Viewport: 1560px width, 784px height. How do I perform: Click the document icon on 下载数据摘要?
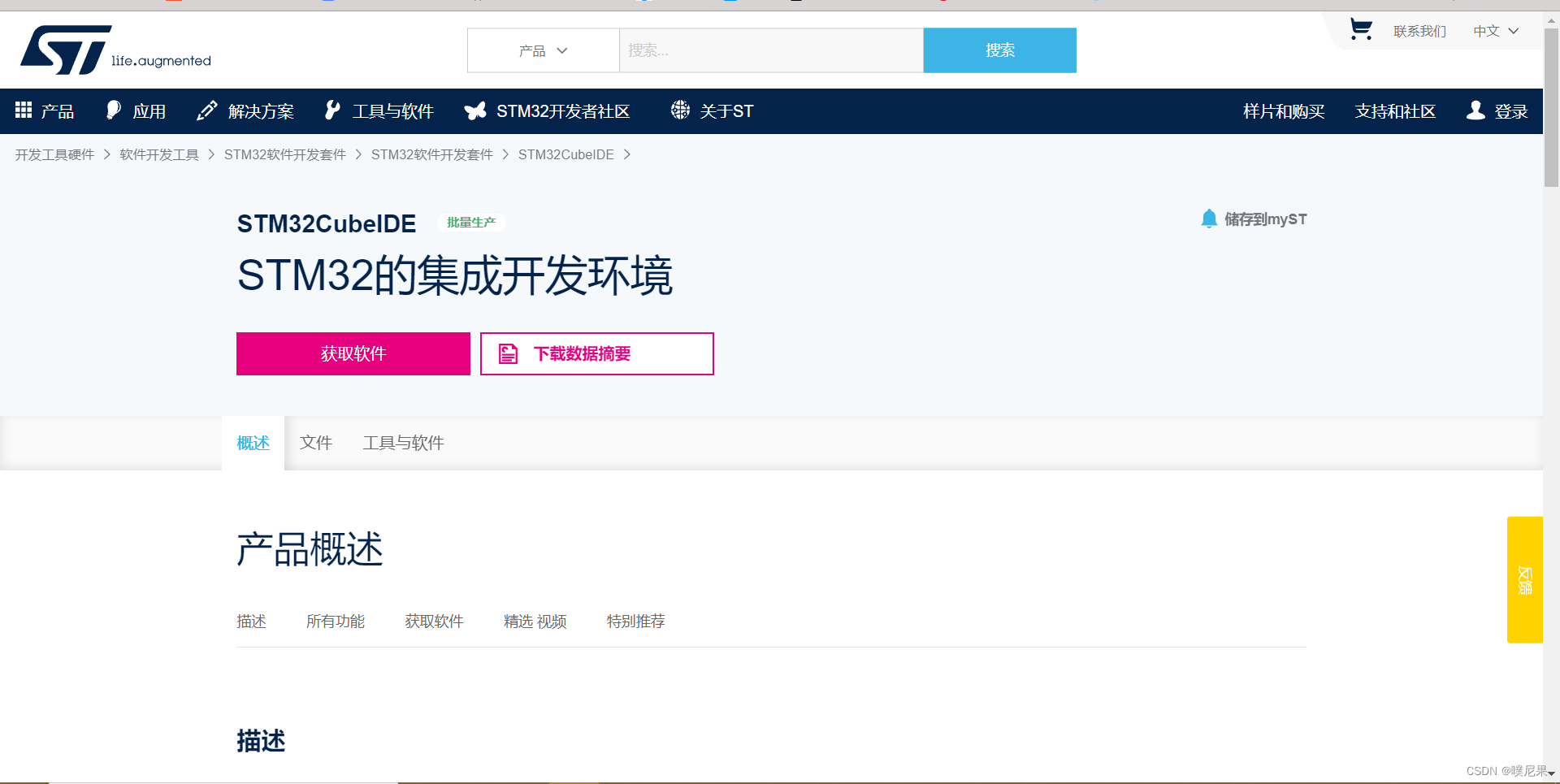[508, 353]
